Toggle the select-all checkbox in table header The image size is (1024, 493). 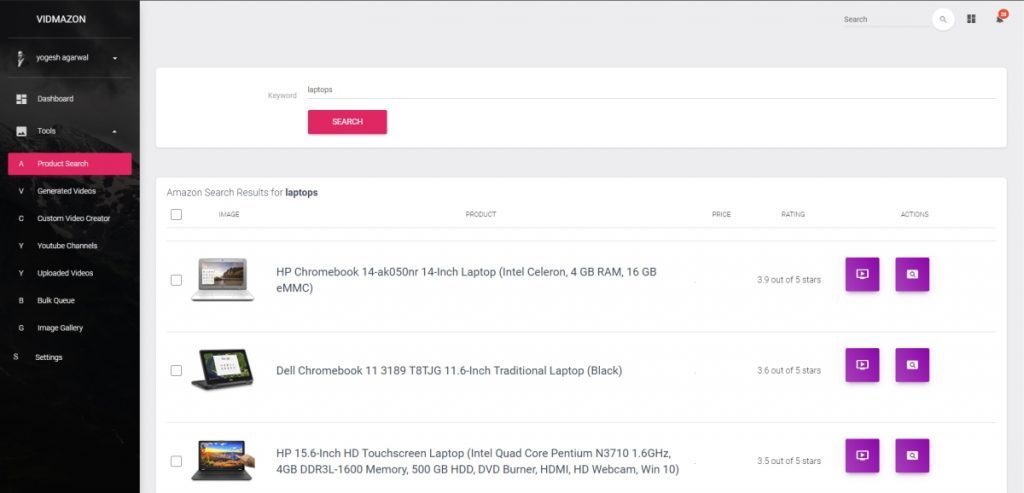point(176,214)
